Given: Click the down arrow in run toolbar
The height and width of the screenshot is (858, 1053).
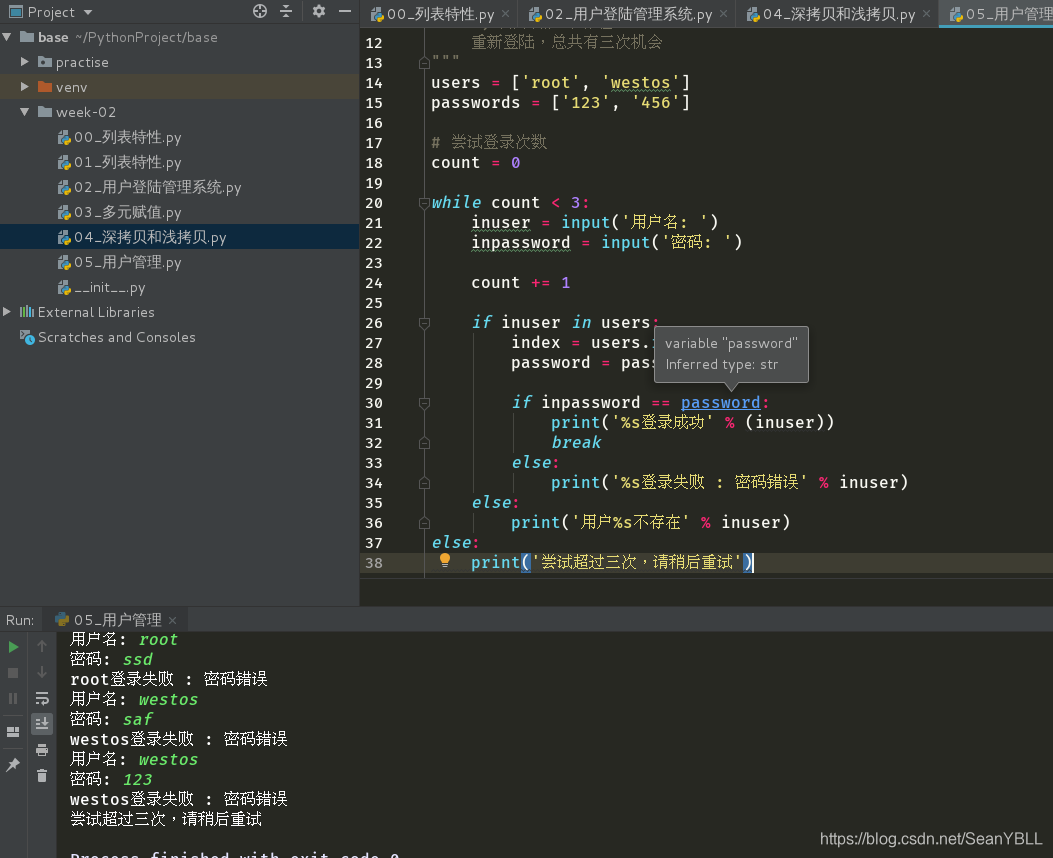Looking at the screenshot, I should pos(42,672).
